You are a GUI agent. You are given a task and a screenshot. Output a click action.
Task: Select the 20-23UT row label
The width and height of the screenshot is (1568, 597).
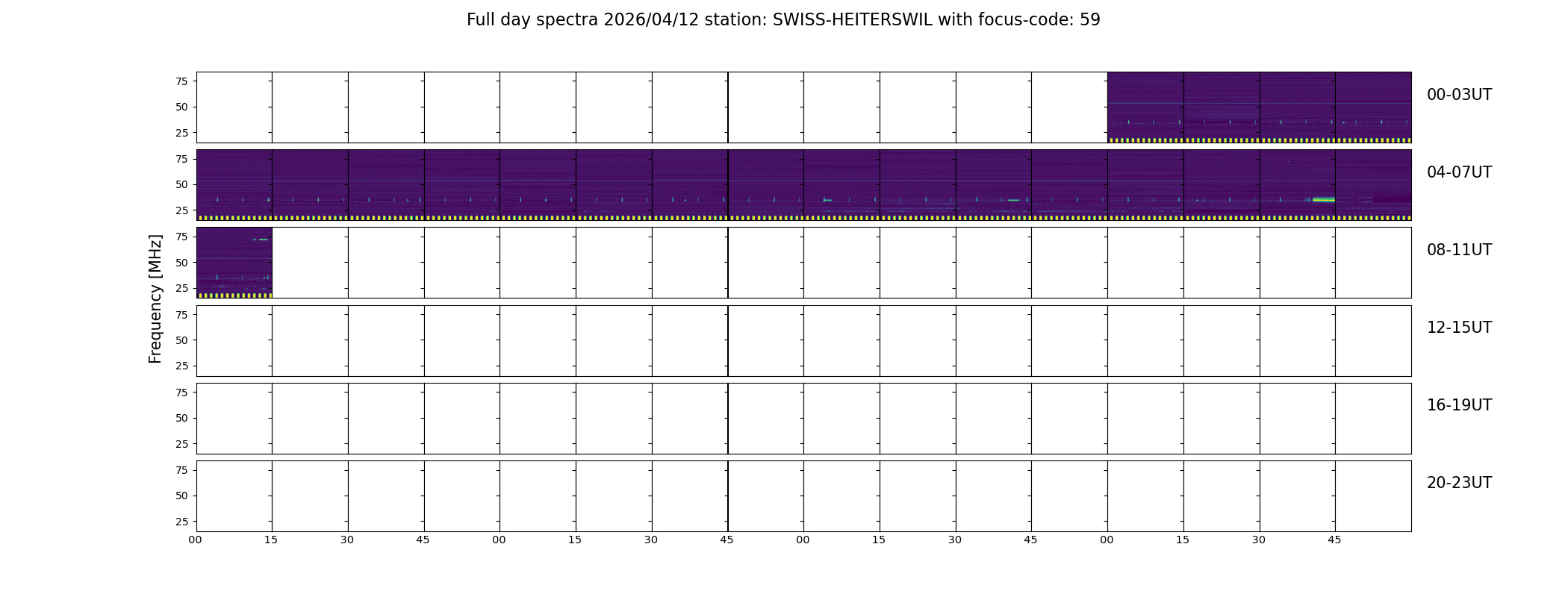pos(1459,483)
